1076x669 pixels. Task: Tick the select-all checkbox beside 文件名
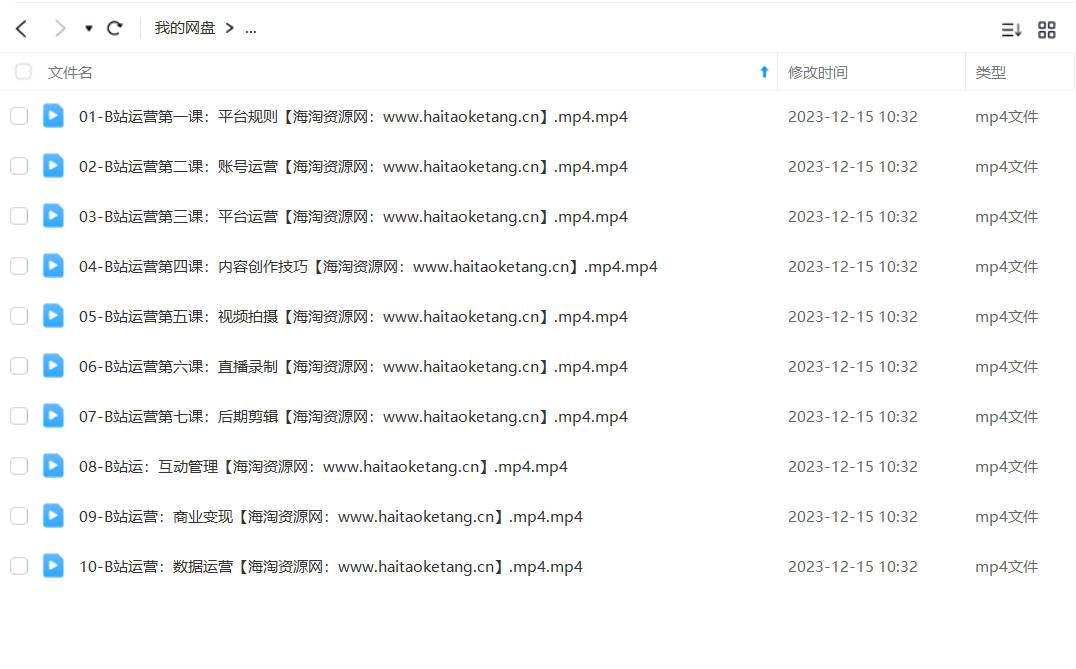[23, 72]
